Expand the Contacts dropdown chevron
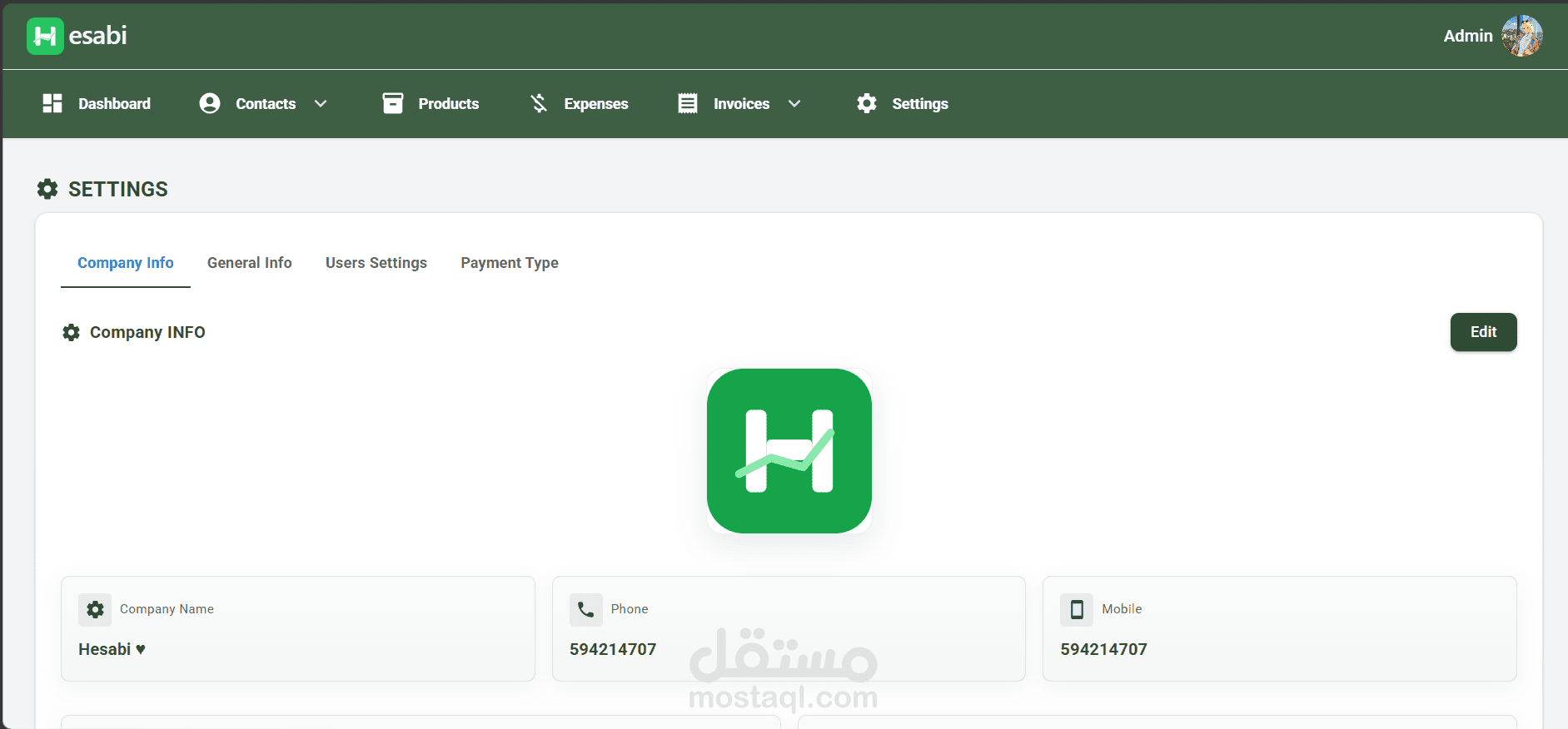 (x=321, y=103)
